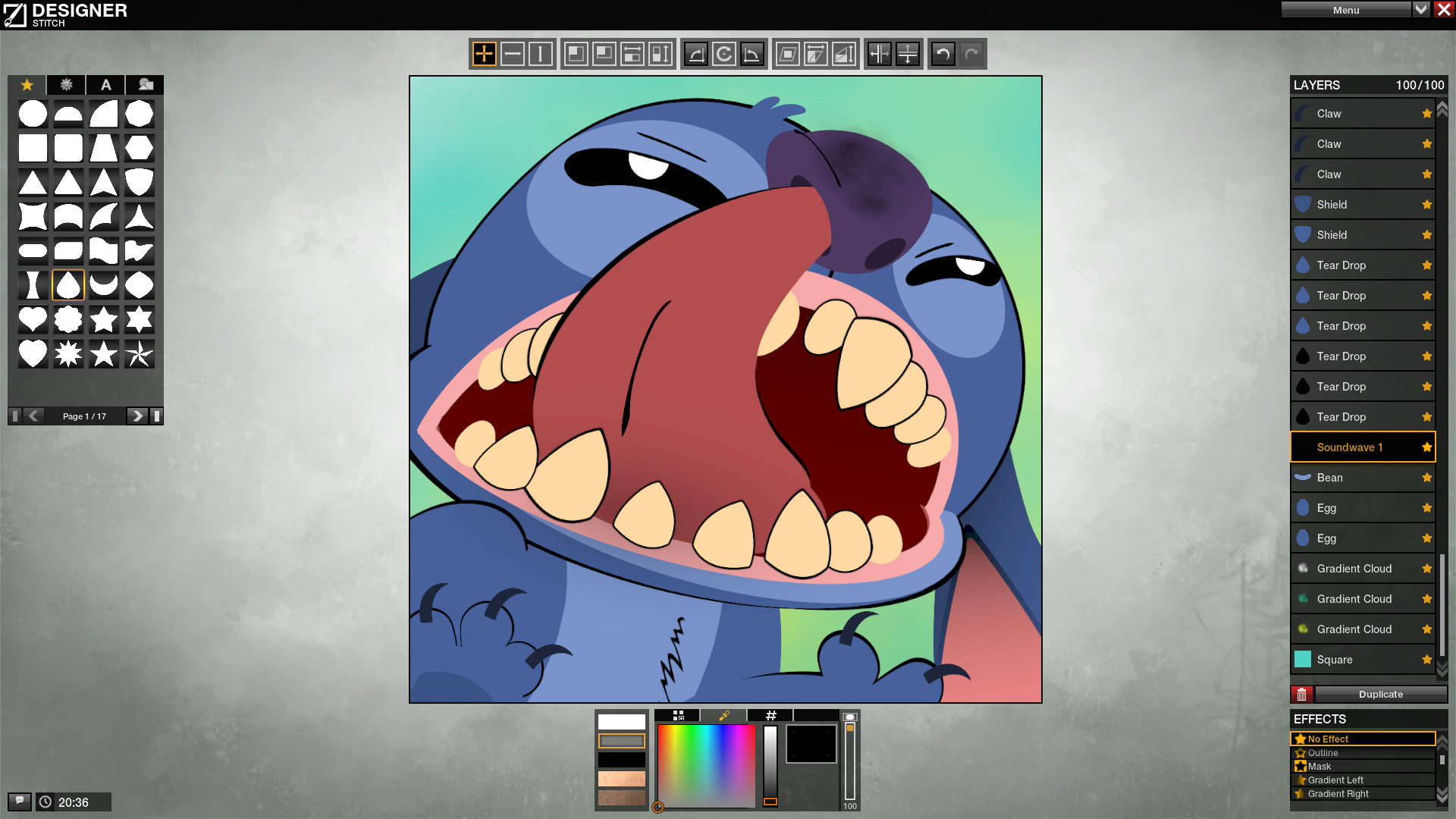
Task: Toggle the star on Bean layer
Action: 1426,477
